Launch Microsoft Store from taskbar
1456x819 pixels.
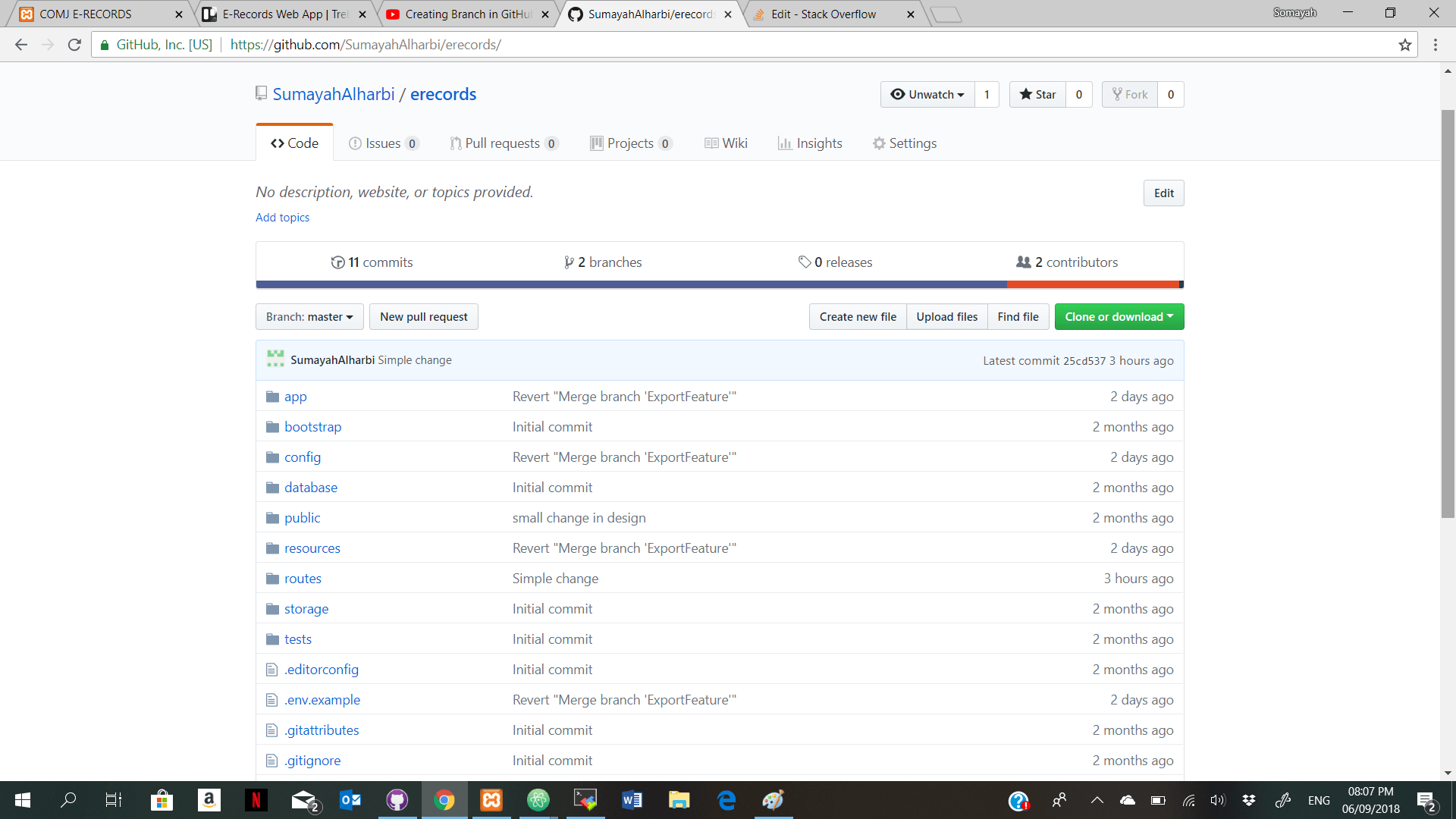tap(162, 800)
